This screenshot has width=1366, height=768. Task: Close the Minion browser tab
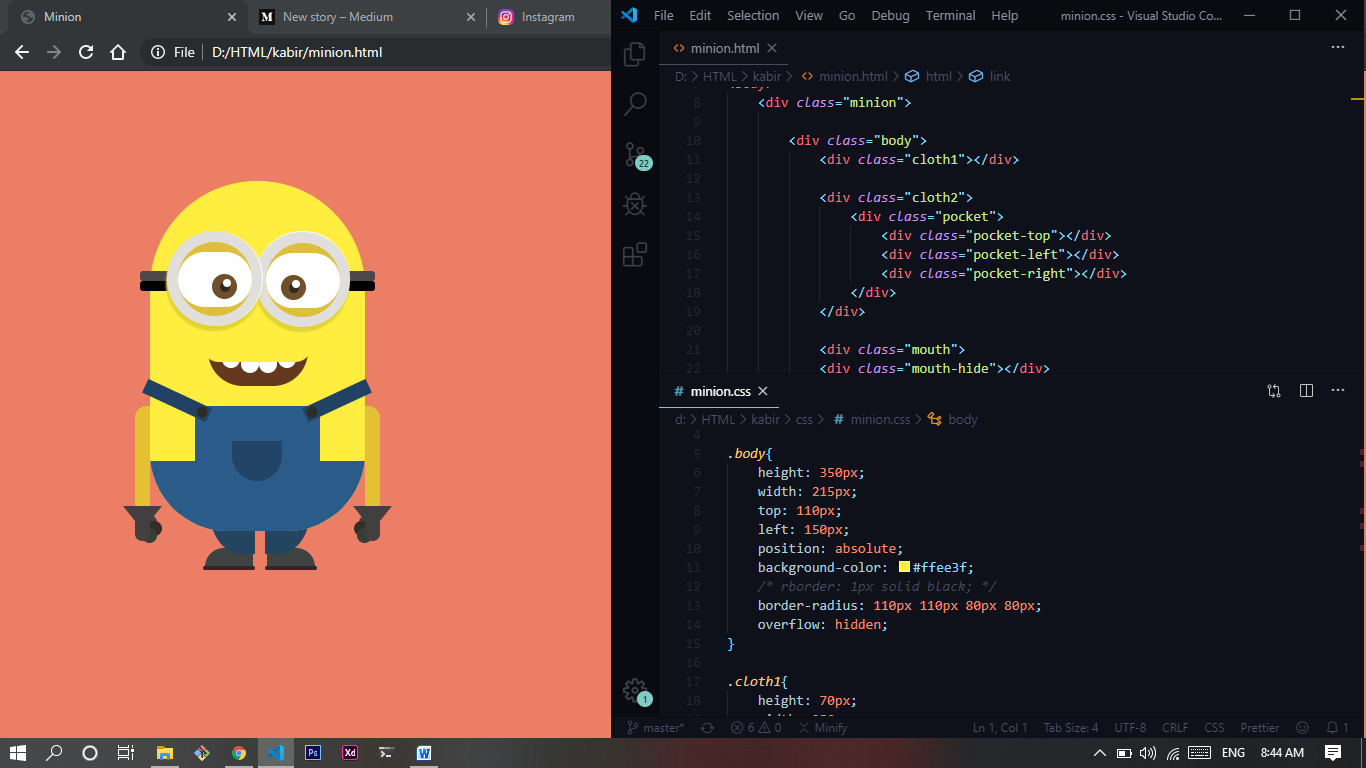click(x=232, y=17)
